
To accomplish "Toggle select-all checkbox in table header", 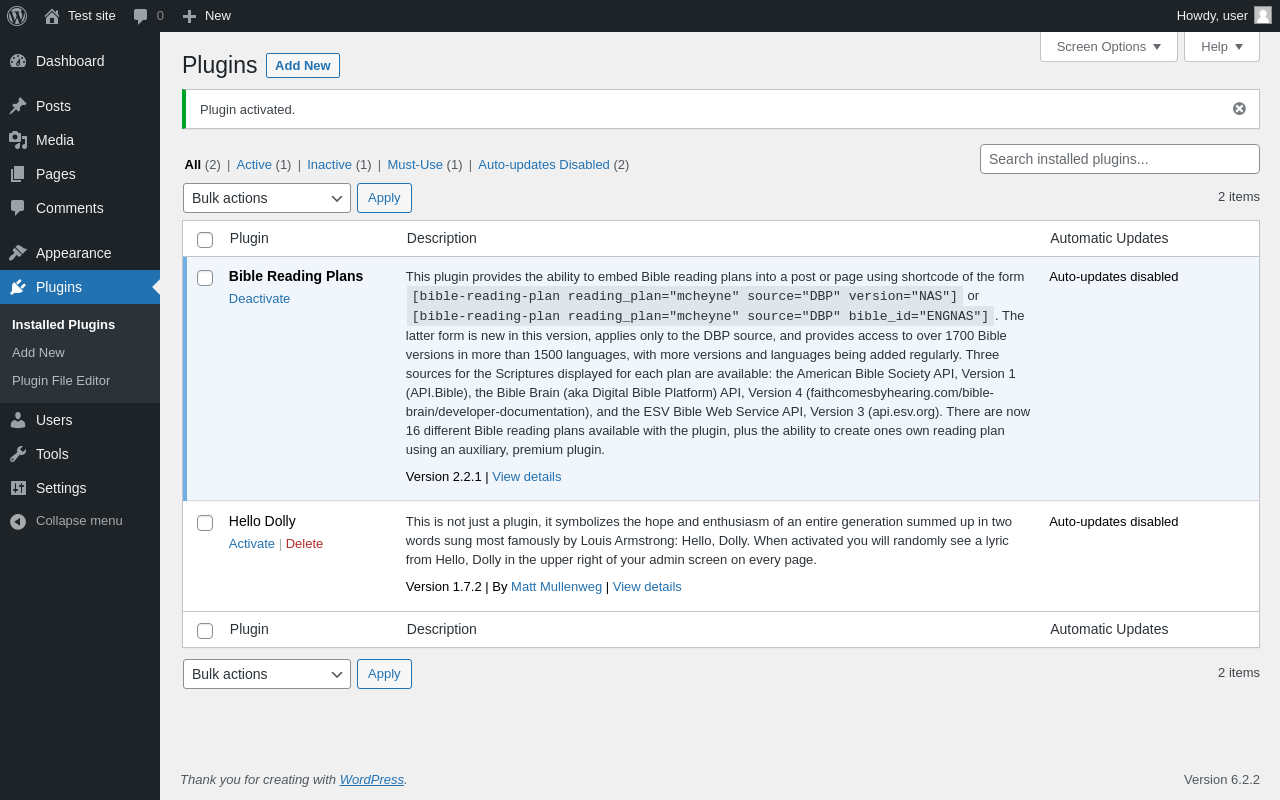I will [x=205, y=240].
